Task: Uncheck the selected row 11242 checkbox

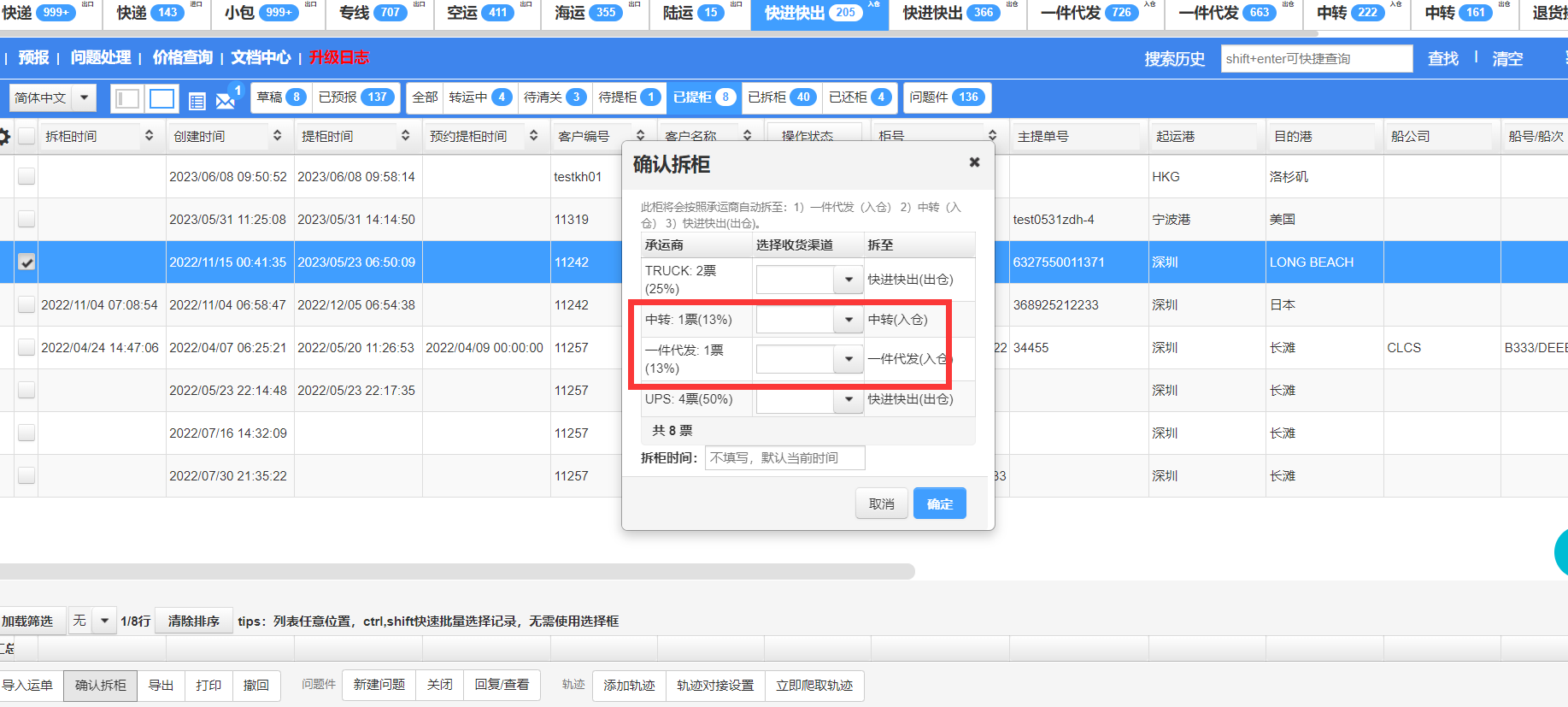Action: pyautogui.click(x=26, y=262)
